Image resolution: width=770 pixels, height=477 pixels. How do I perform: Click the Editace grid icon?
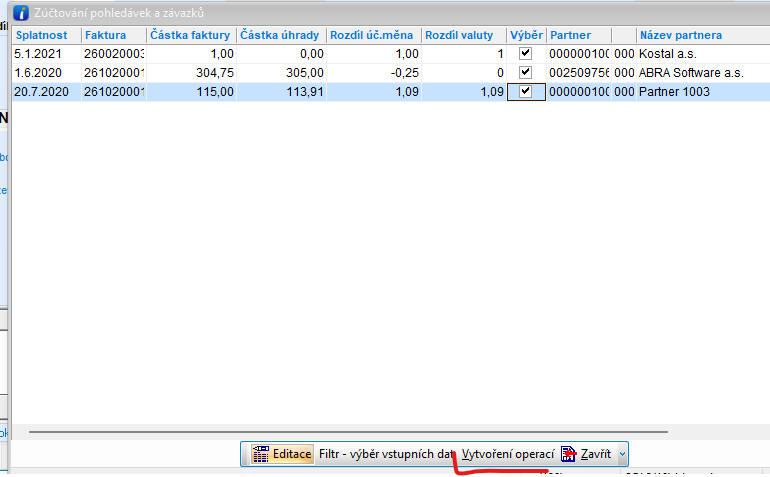pos(262,454)
